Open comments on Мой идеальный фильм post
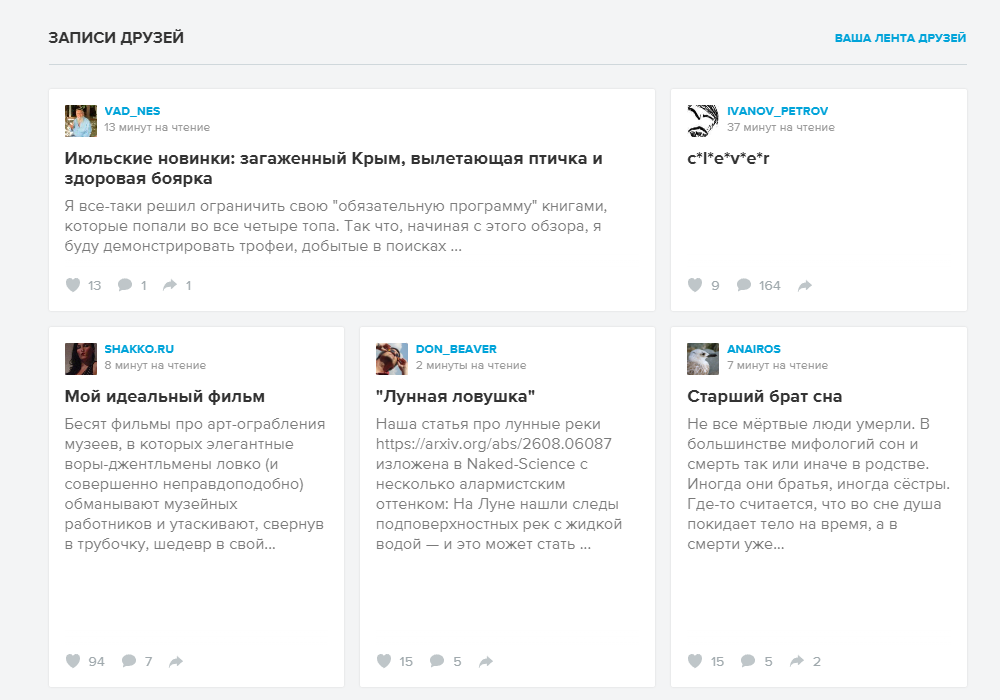The image size is (1000, 700). (129, 661)
